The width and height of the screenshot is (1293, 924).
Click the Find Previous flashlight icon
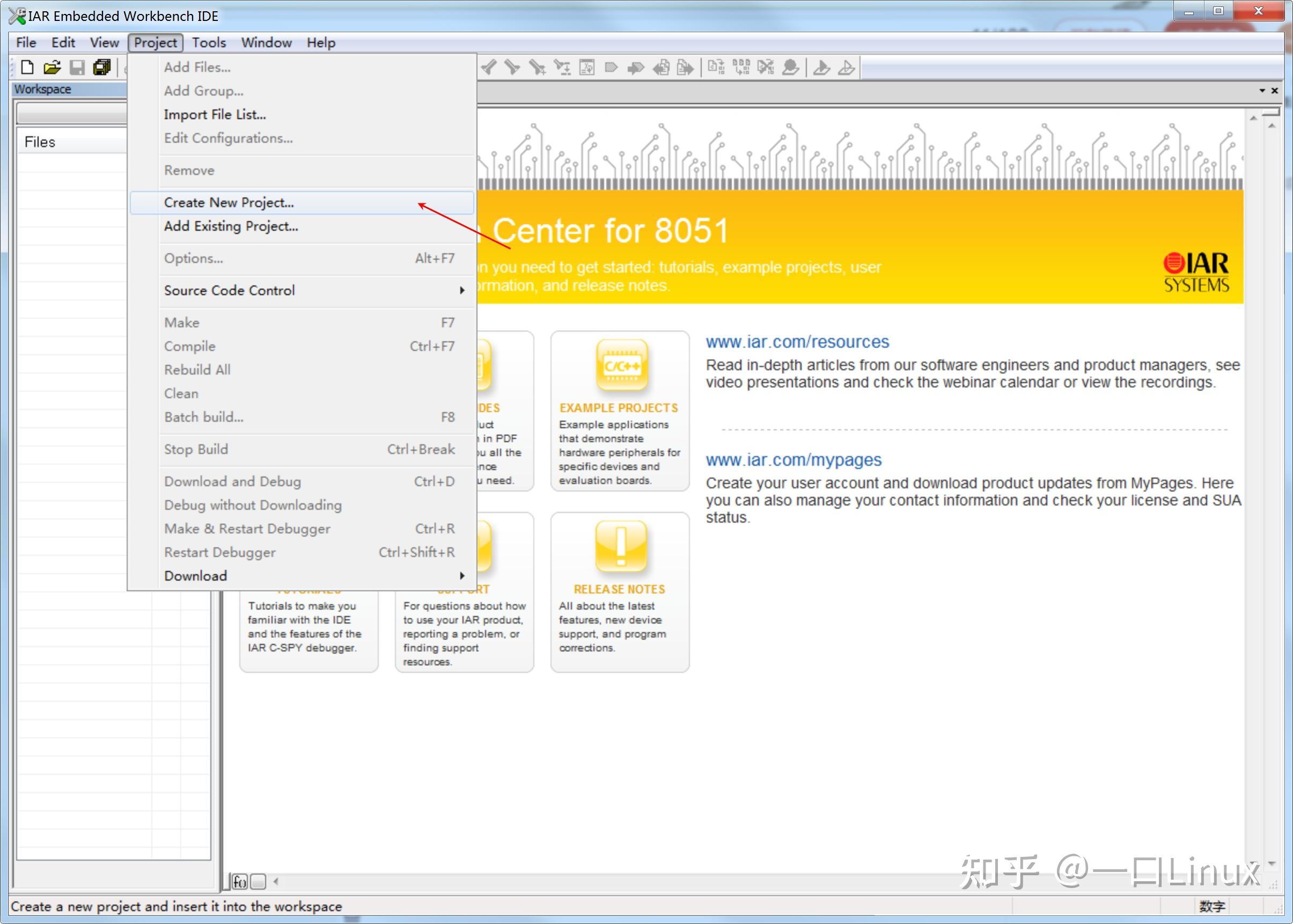point(489,68)
